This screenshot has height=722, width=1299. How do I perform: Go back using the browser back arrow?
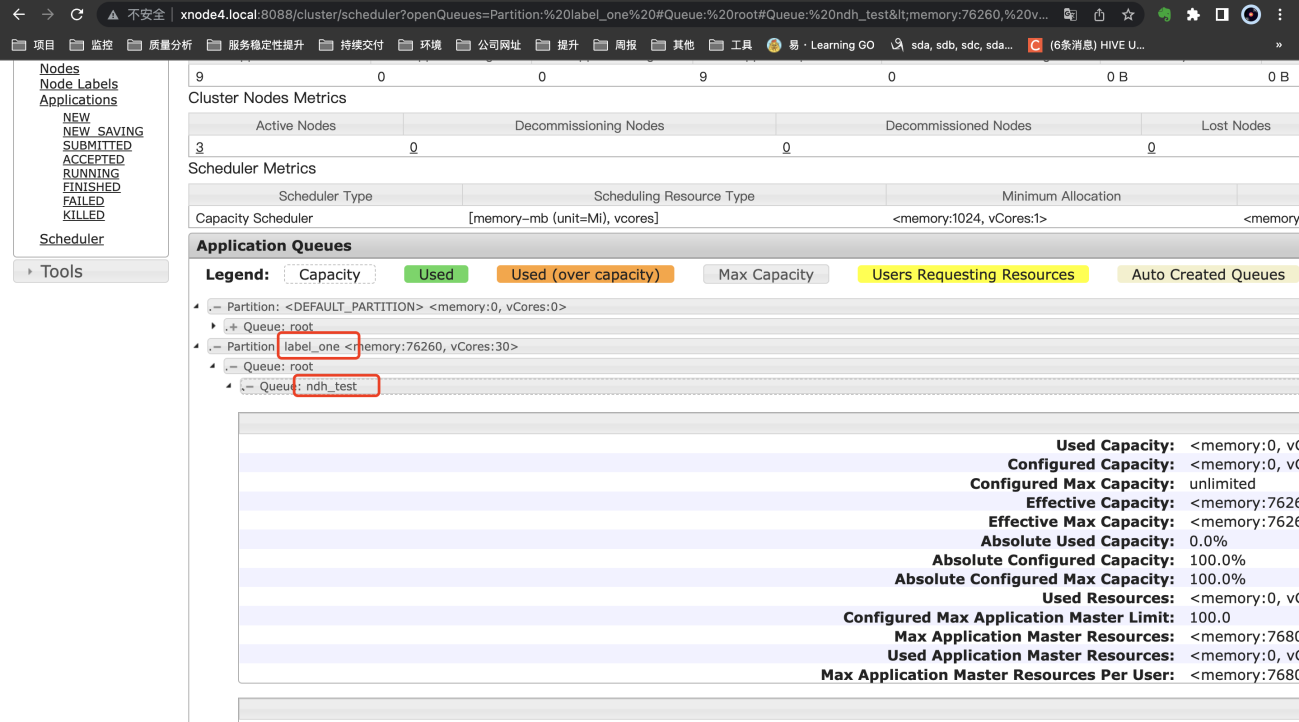tap(18, 15)
